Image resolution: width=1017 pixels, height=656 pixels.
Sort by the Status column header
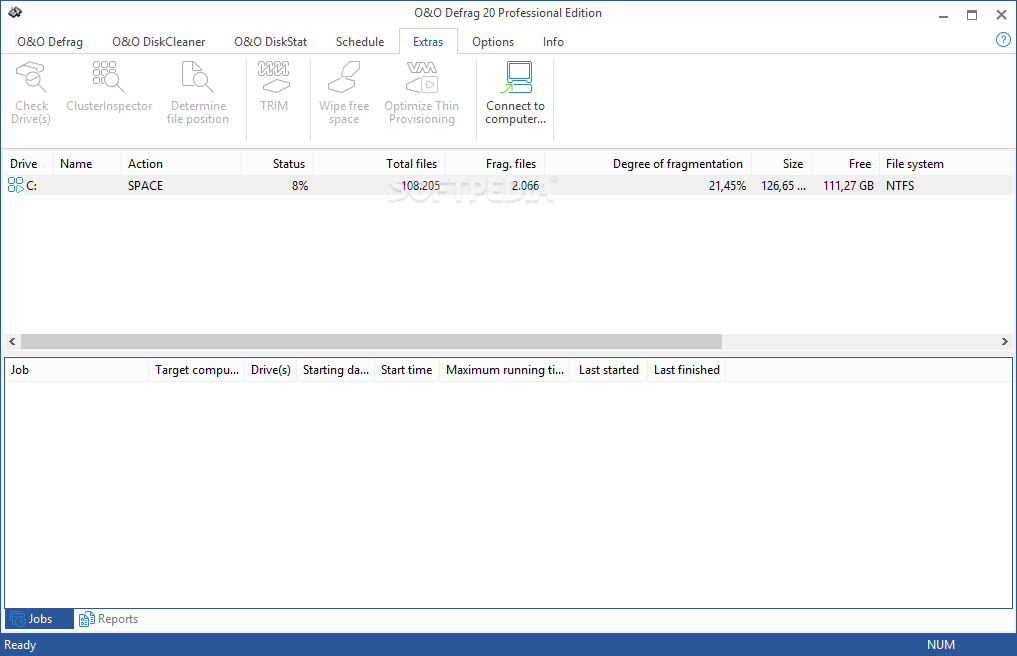click(278, 164)
